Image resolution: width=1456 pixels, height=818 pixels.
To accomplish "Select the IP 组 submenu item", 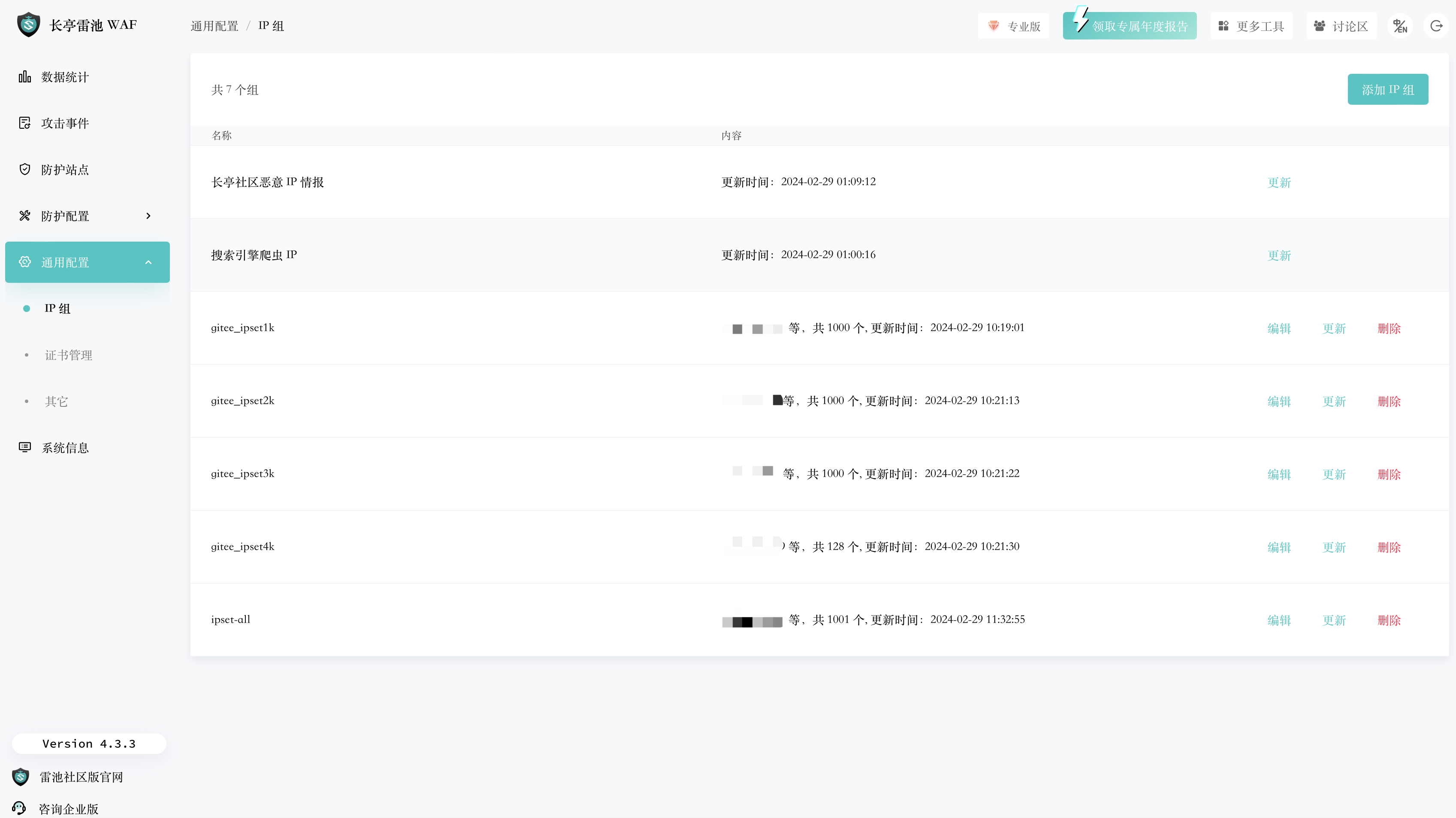I will (x=57, y=309).
